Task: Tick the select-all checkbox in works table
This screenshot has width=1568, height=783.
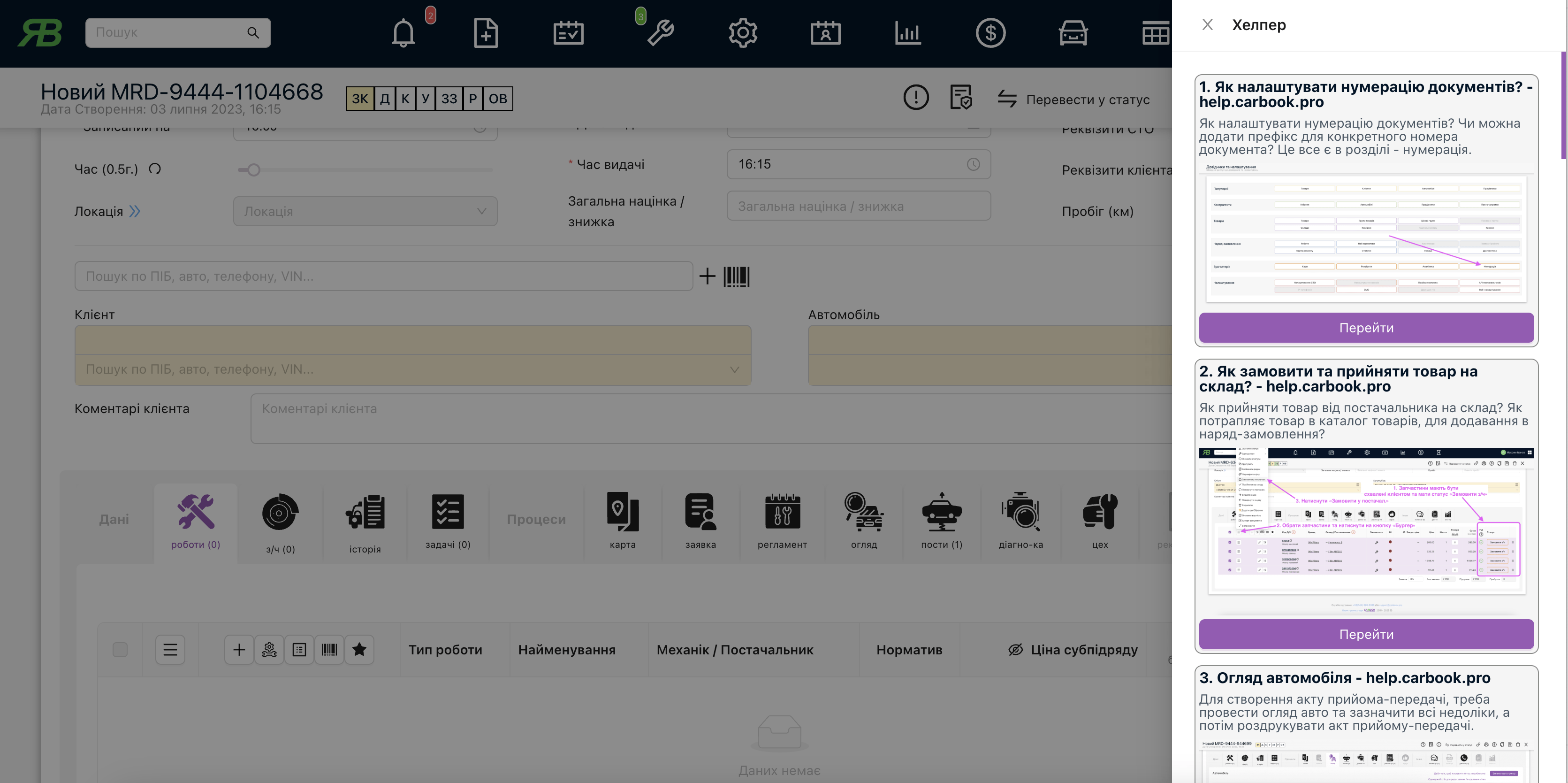Action: [x=120, y=650]
